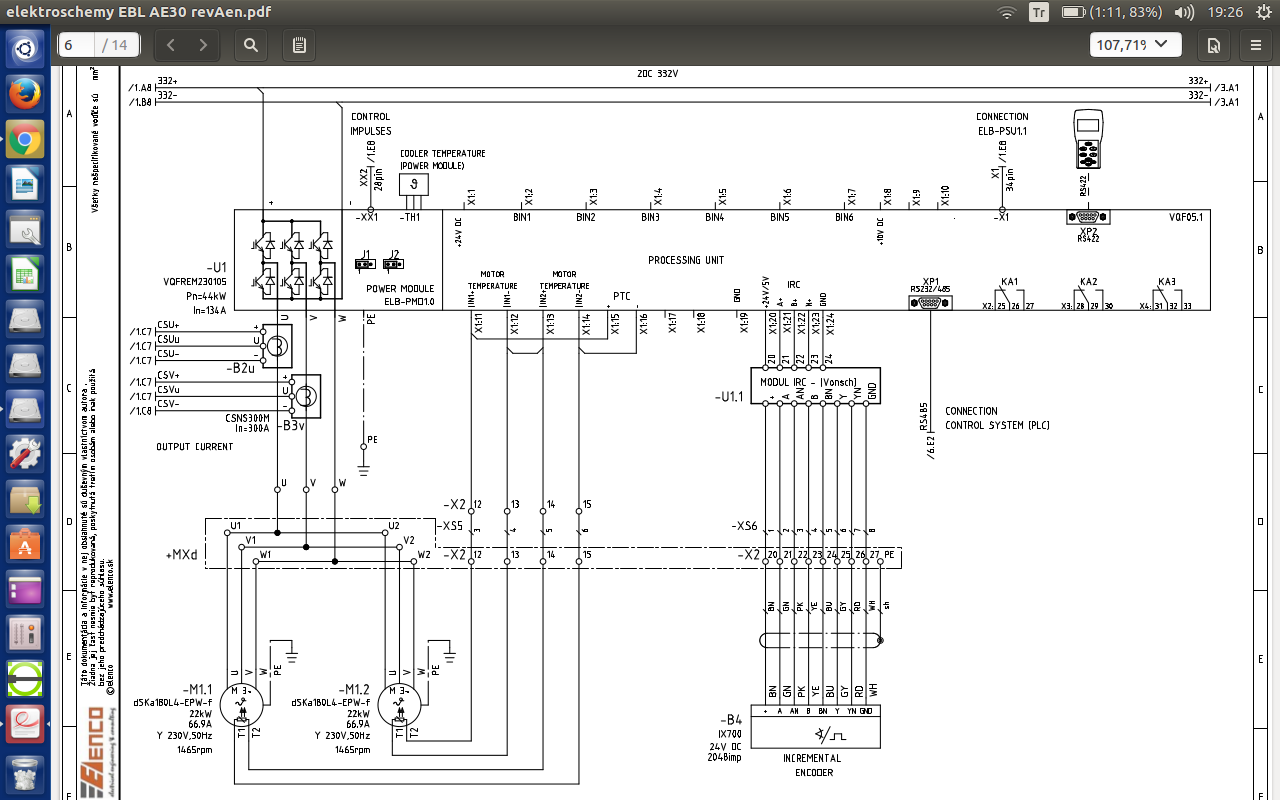Open the purple window launcher icon
Image resolution: width=1280 pixels, height=800 pixels.
pyautogui.click(x=25, y=589)
